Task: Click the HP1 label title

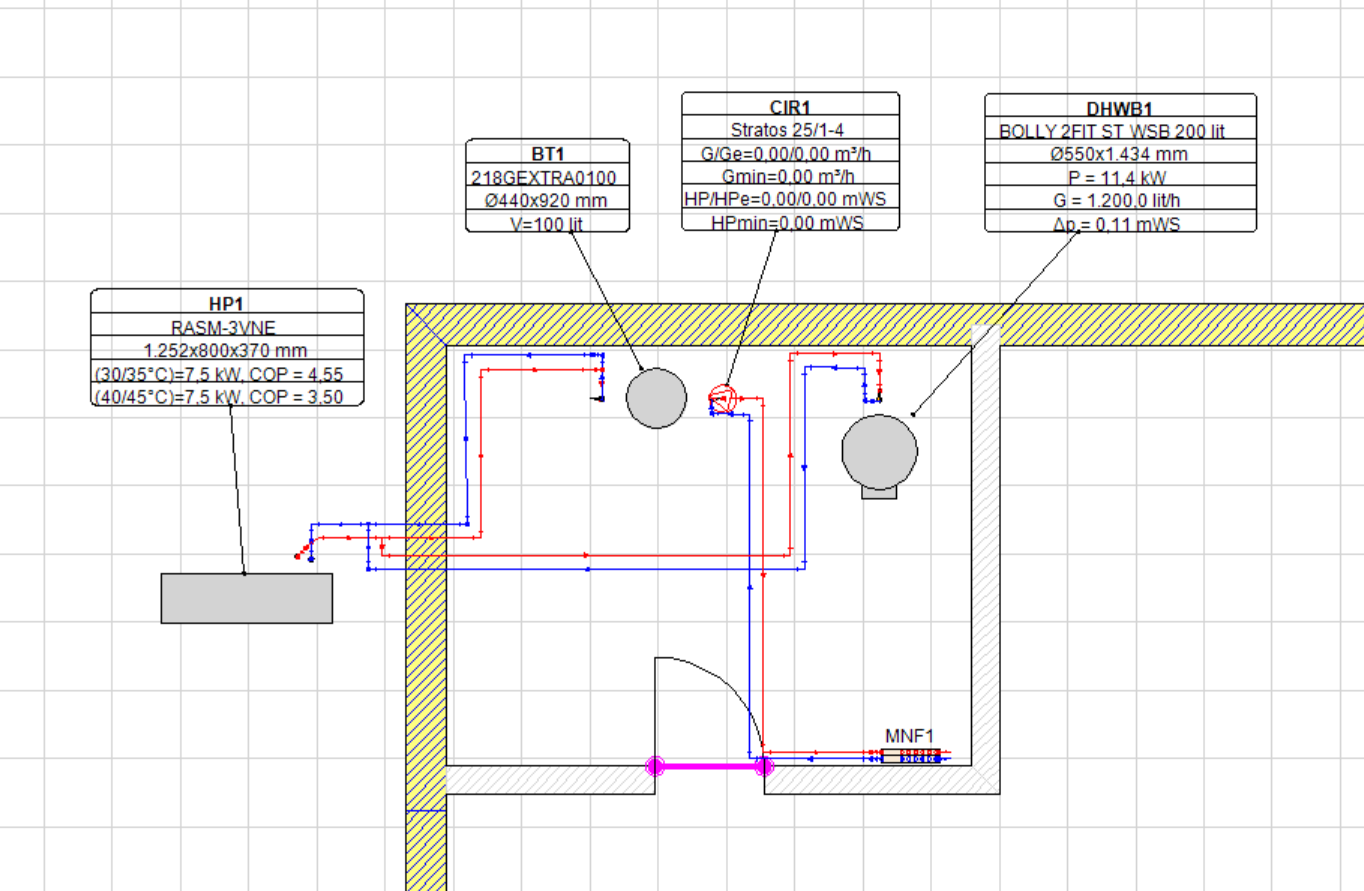Action: (227, 301)
